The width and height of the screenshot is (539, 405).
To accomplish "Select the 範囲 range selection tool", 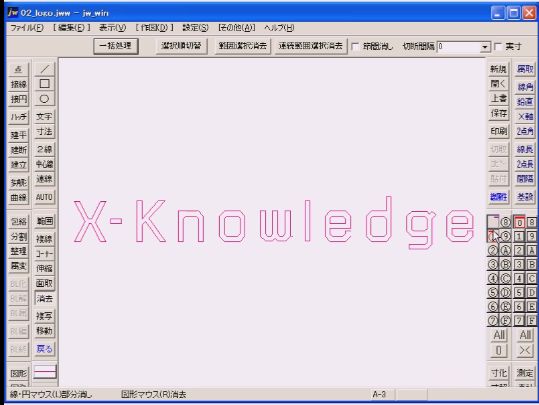I will 44,221.
